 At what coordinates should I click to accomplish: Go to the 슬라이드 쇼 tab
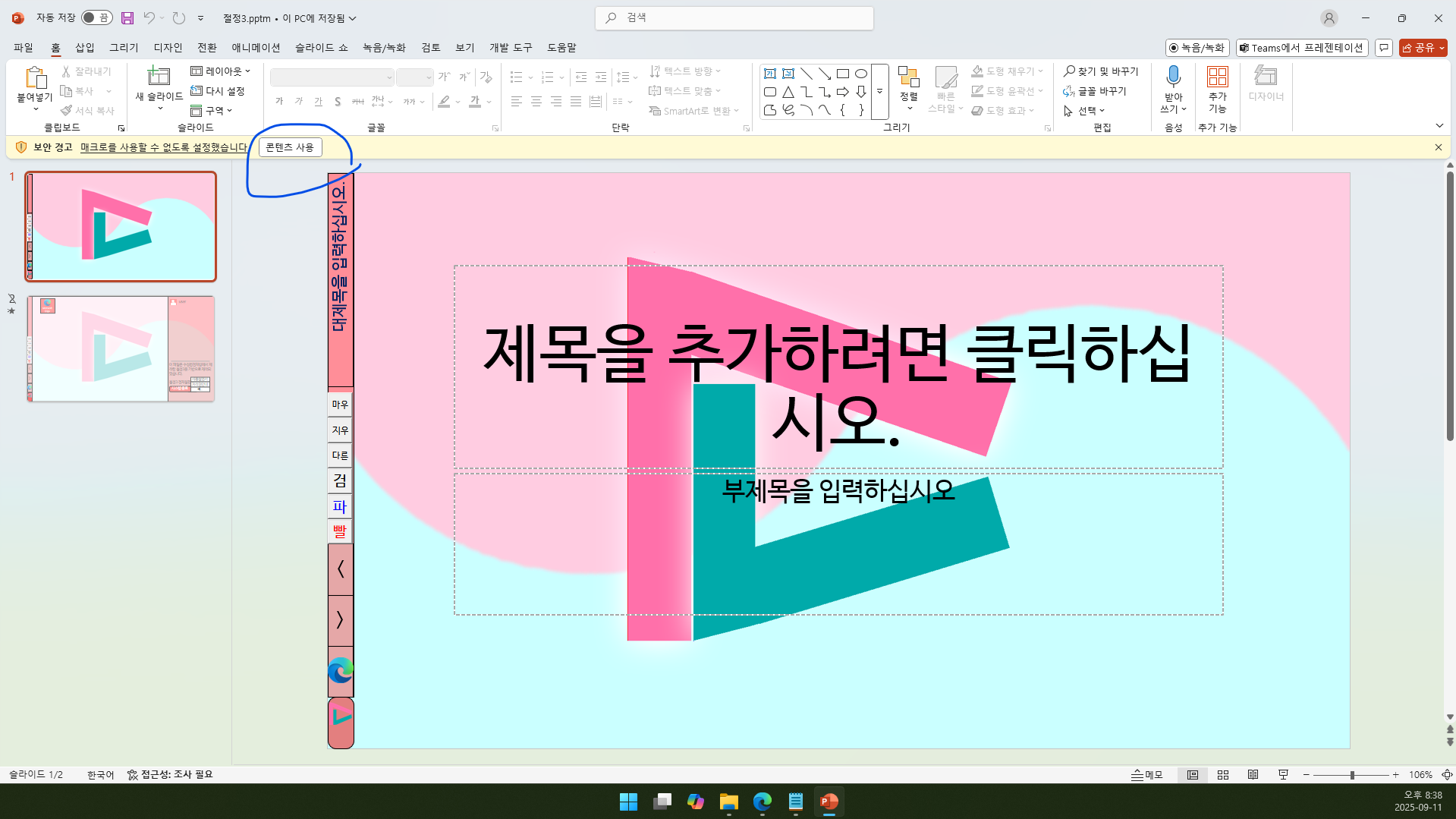(x=322, y=48)
